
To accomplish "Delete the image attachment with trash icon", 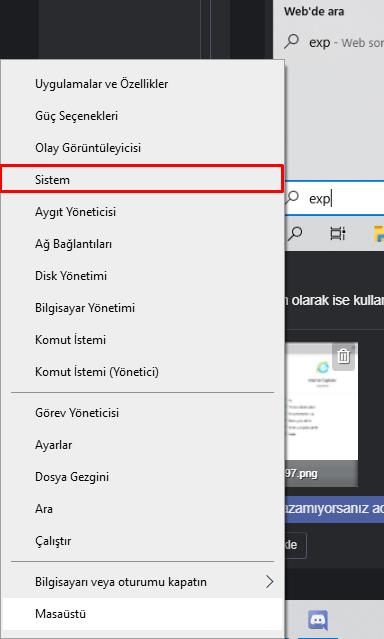I will pos(344,357).
